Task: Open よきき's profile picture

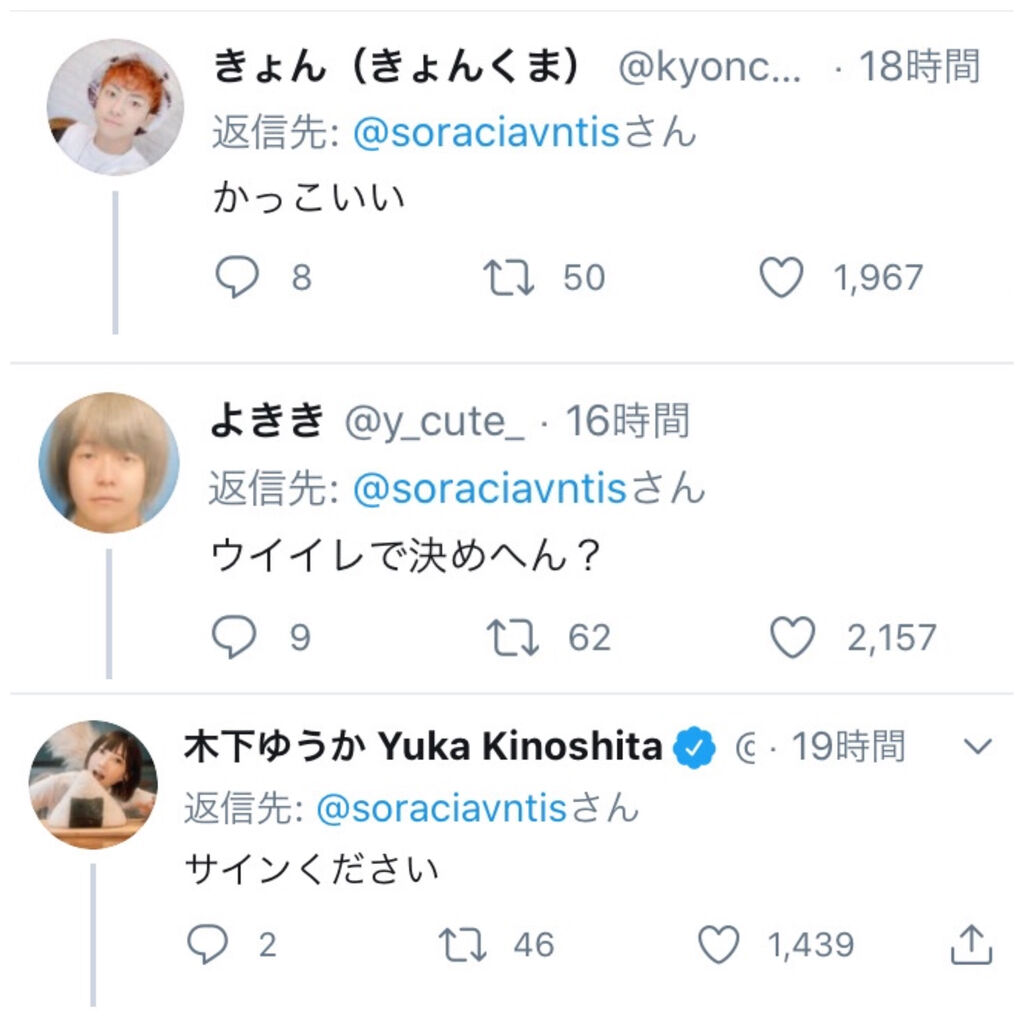Action: click(108, 462)
